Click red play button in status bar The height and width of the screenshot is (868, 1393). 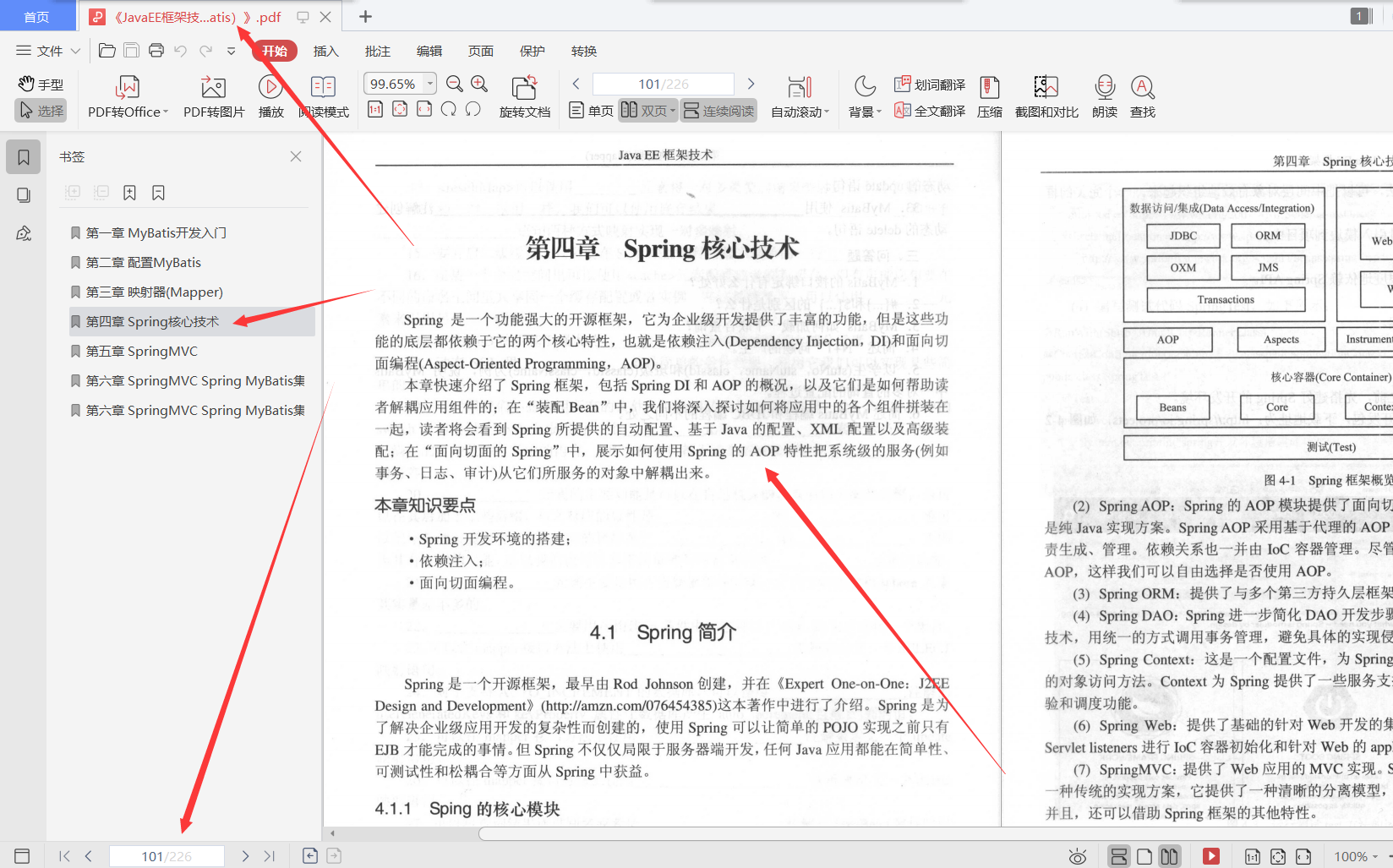click(1211, 856)
